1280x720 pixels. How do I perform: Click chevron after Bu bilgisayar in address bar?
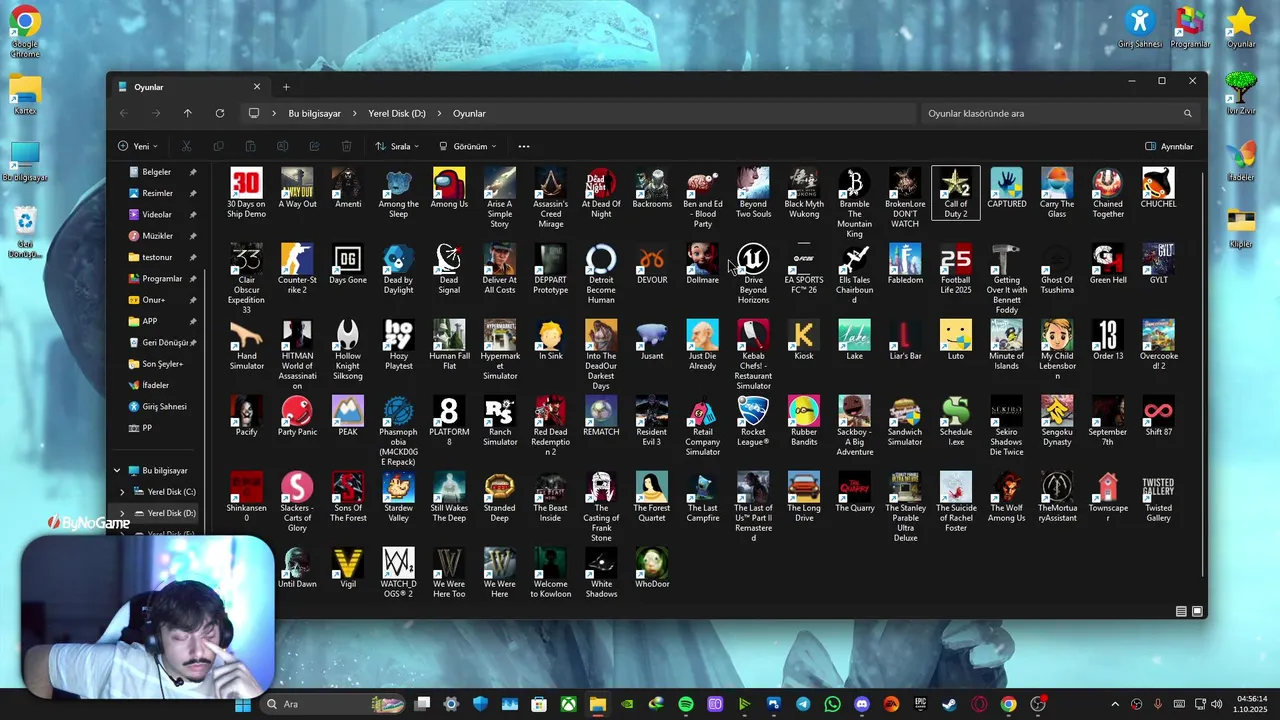click(355, 114)
